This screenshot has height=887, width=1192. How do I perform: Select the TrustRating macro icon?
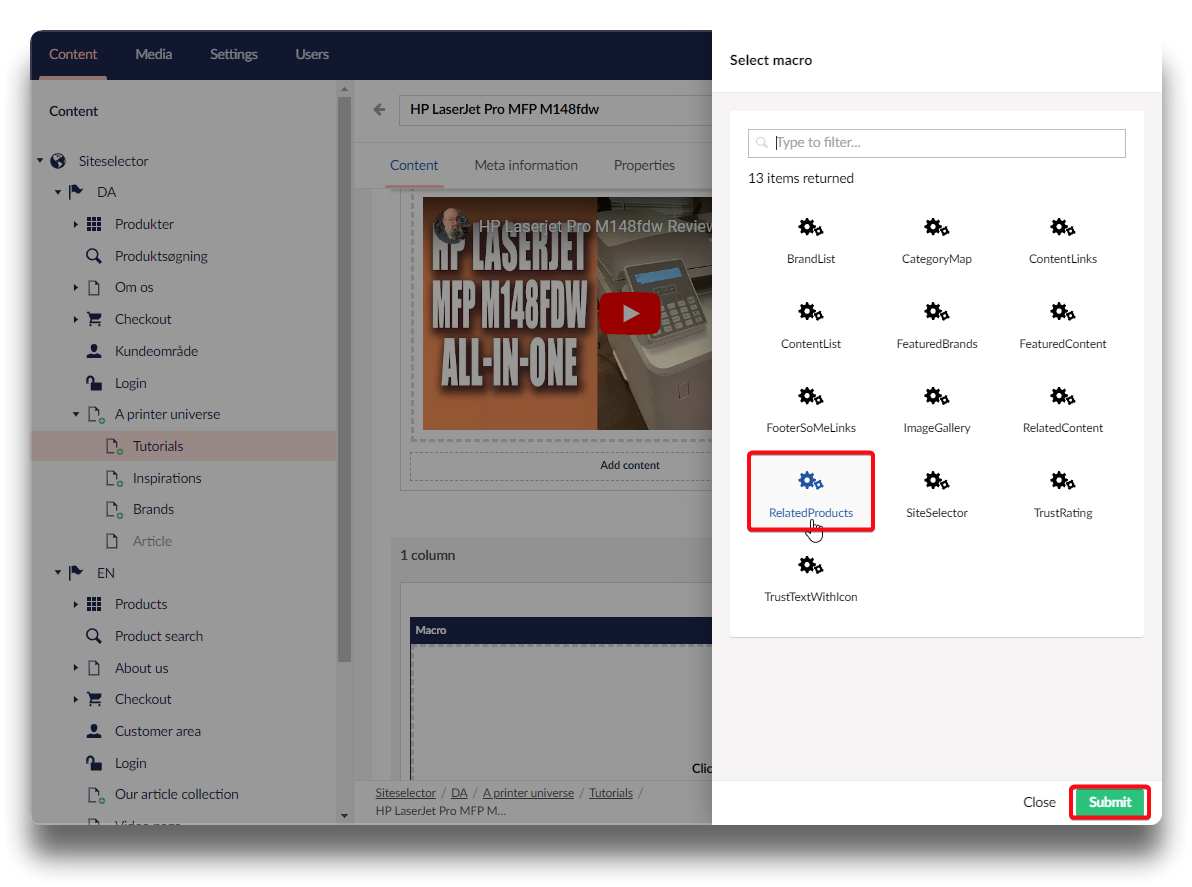[x=1063, y=481]
